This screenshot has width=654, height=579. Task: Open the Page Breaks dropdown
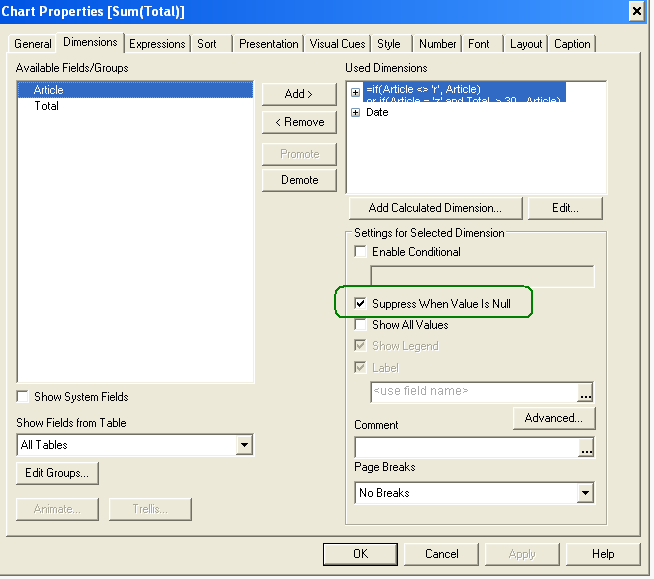(x=585, y=493)
